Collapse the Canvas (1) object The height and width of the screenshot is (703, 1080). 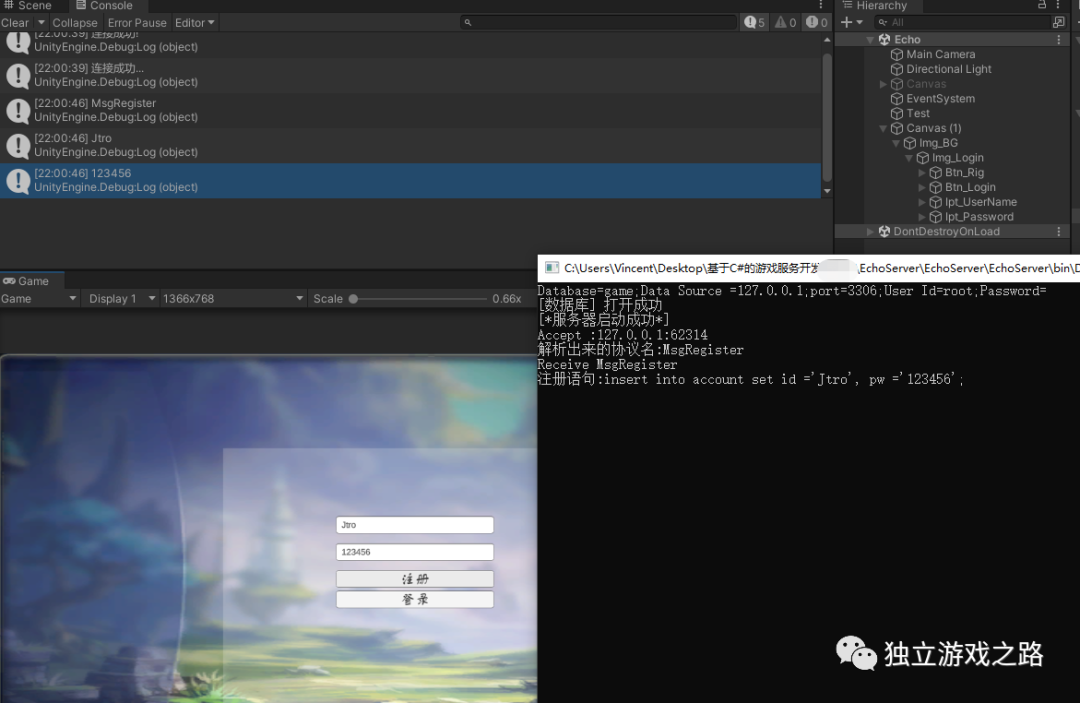883,129
